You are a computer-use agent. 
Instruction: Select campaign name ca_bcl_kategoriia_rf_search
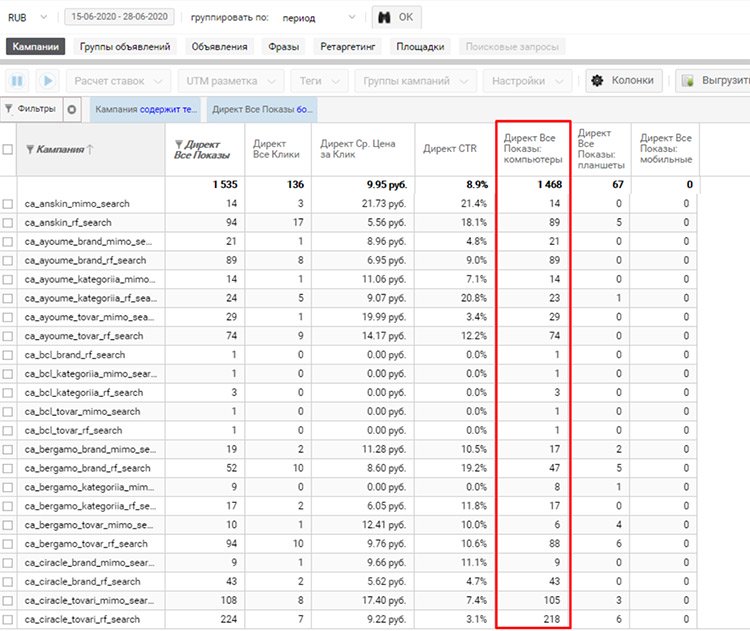coord(84,393)
